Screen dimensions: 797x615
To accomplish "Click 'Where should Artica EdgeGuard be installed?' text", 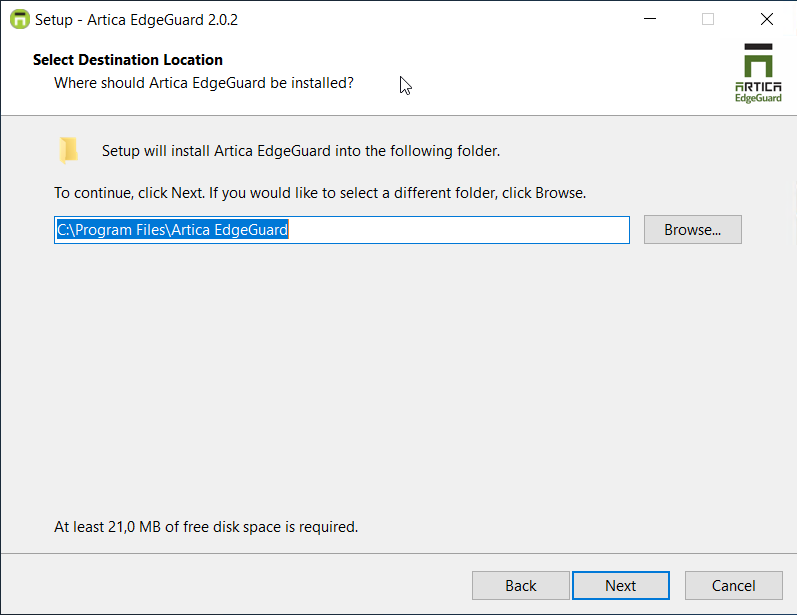I will coord(204,83).
